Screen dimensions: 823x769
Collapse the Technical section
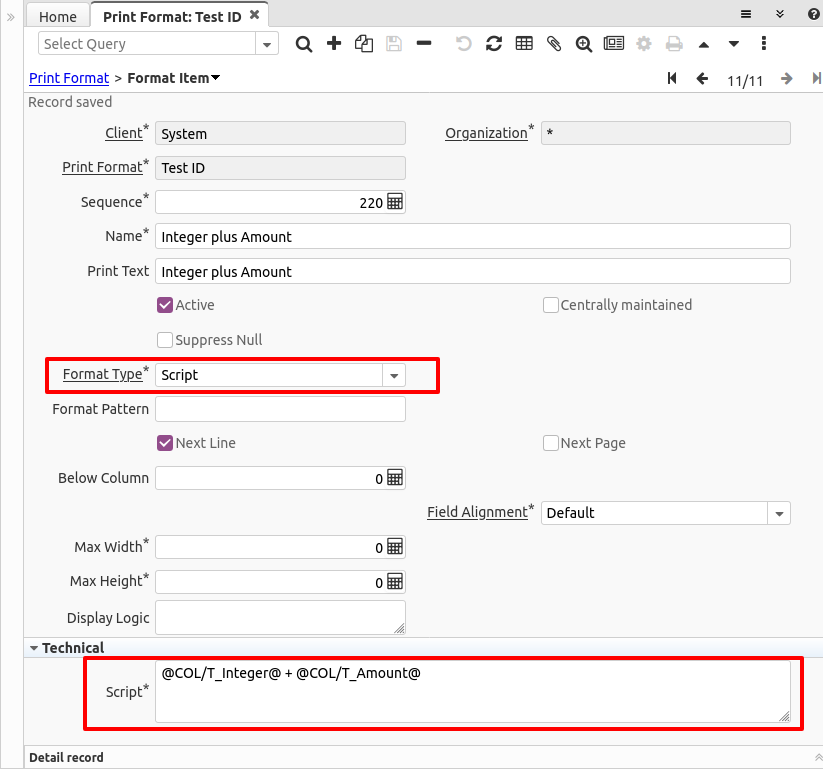coord(34,648)
